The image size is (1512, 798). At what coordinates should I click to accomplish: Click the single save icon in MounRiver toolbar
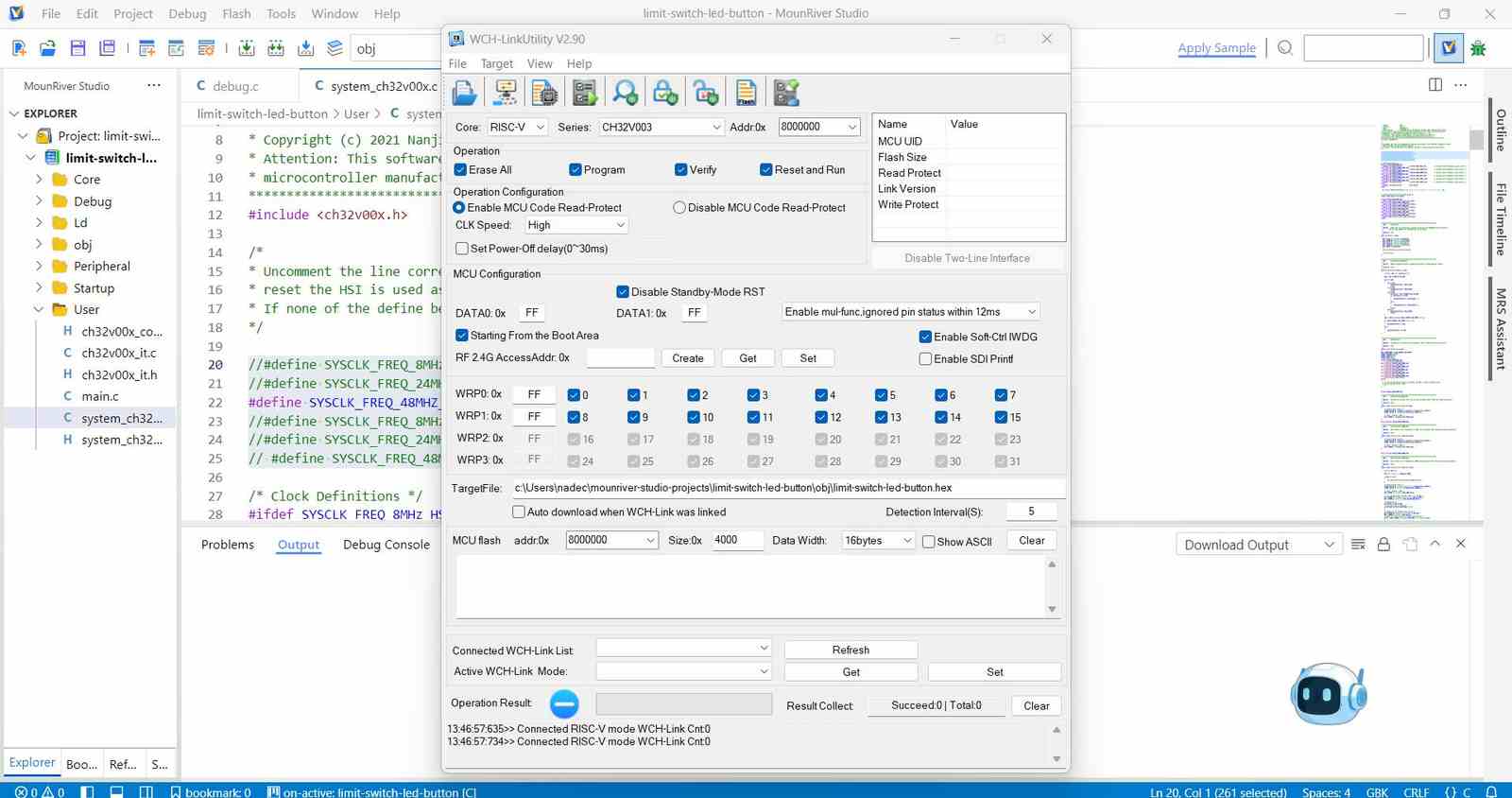[x=77, y=48]
